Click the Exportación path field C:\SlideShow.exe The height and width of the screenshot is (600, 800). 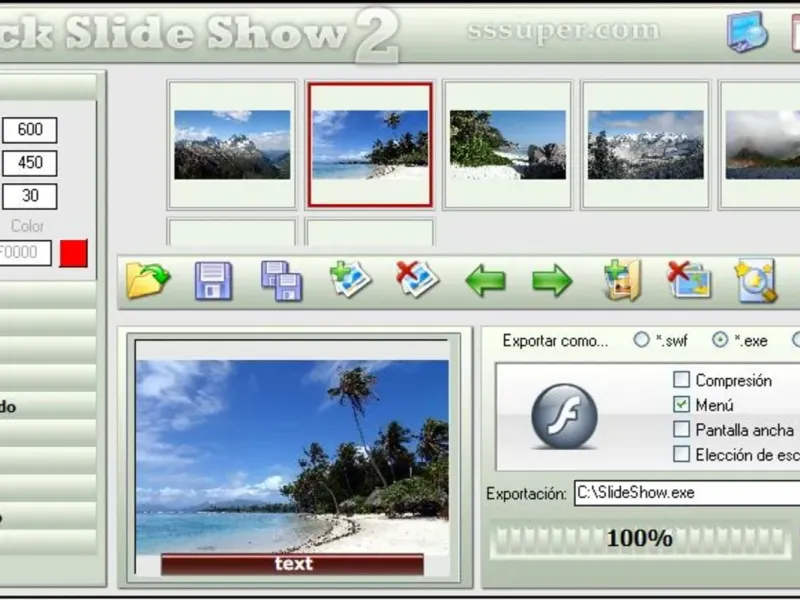tap(687, 493)
